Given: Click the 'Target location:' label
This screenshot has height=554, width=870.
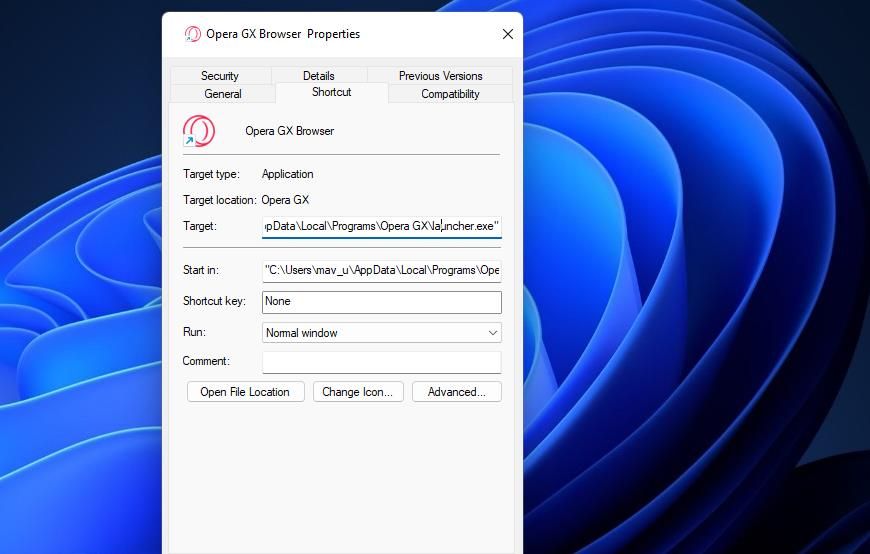Looking at the screenshot, I should click(220, 200).
